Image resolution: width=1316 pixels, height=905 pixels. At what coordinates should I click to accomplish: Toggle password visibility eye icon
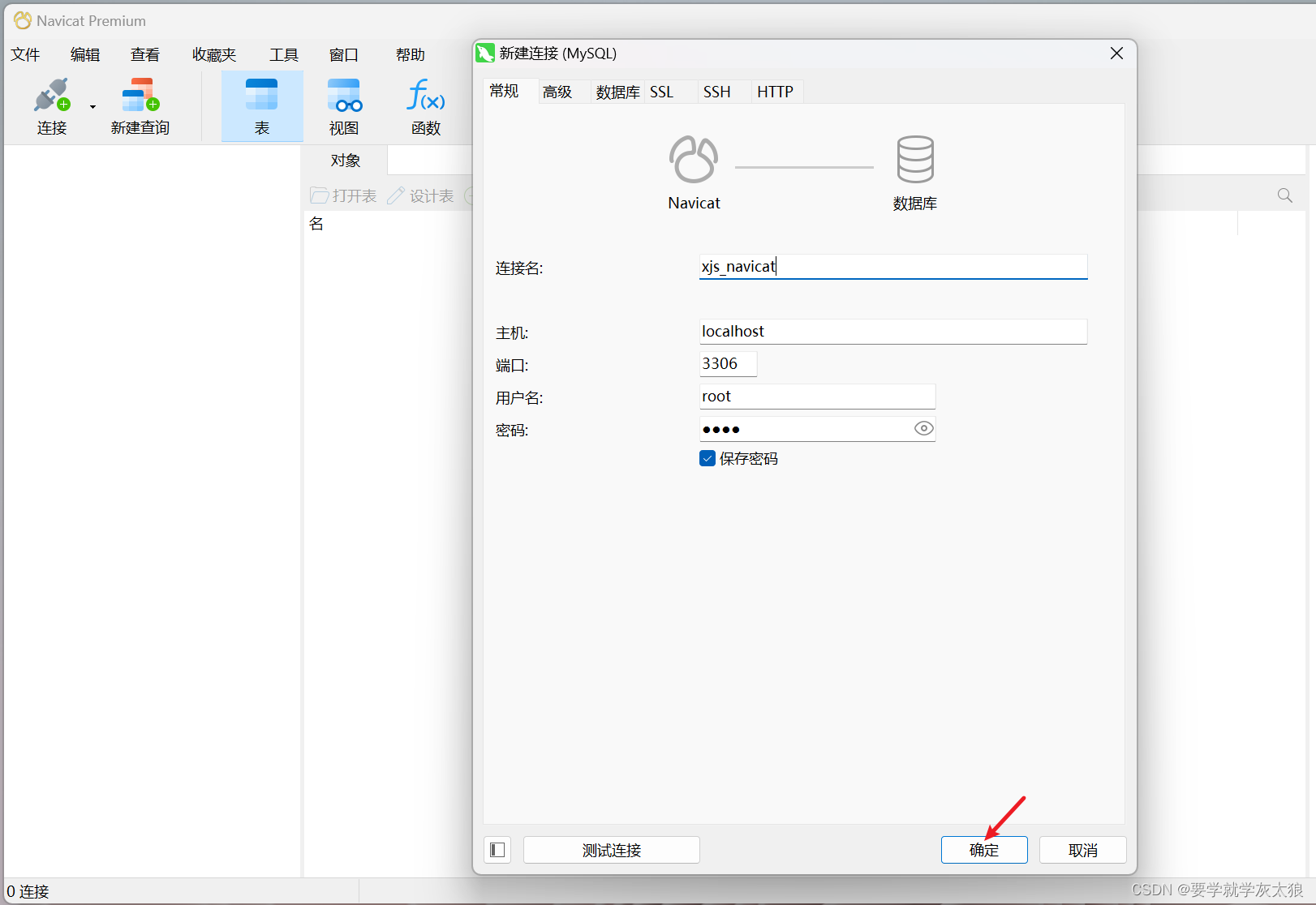click(923, 428)
